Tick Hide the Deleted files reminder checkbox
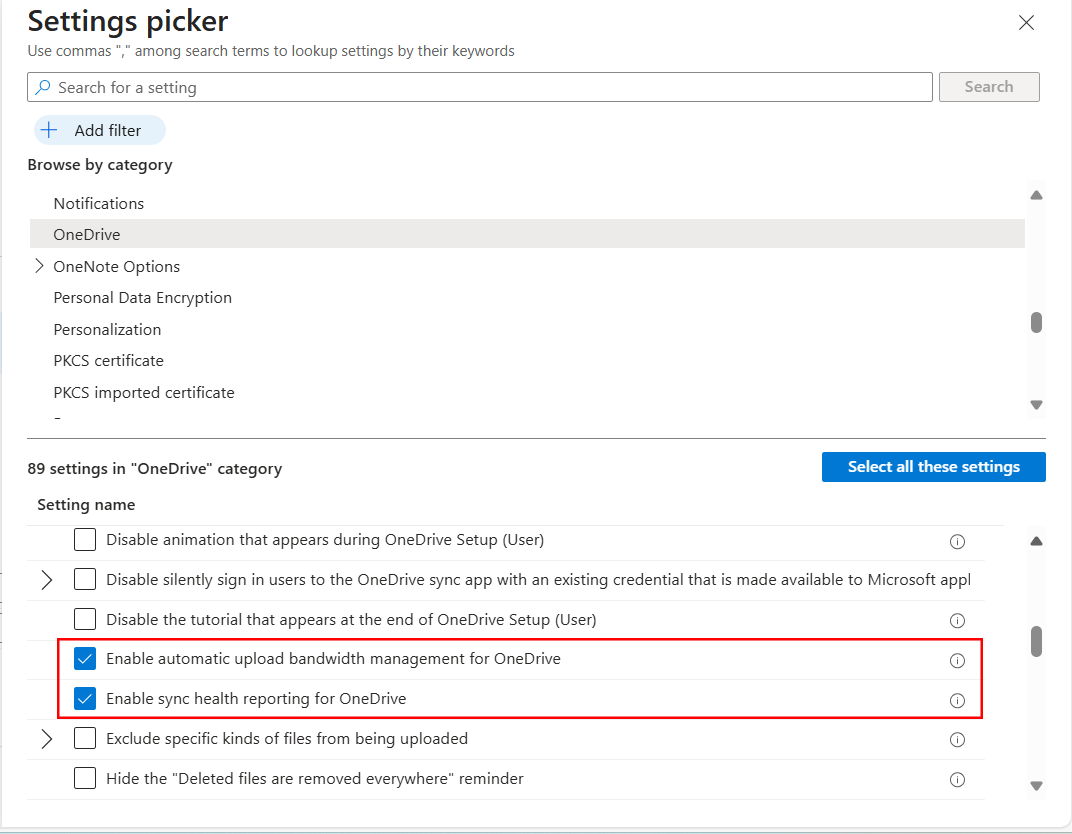The image size is (1072, 834). click(x=85, y=778)
